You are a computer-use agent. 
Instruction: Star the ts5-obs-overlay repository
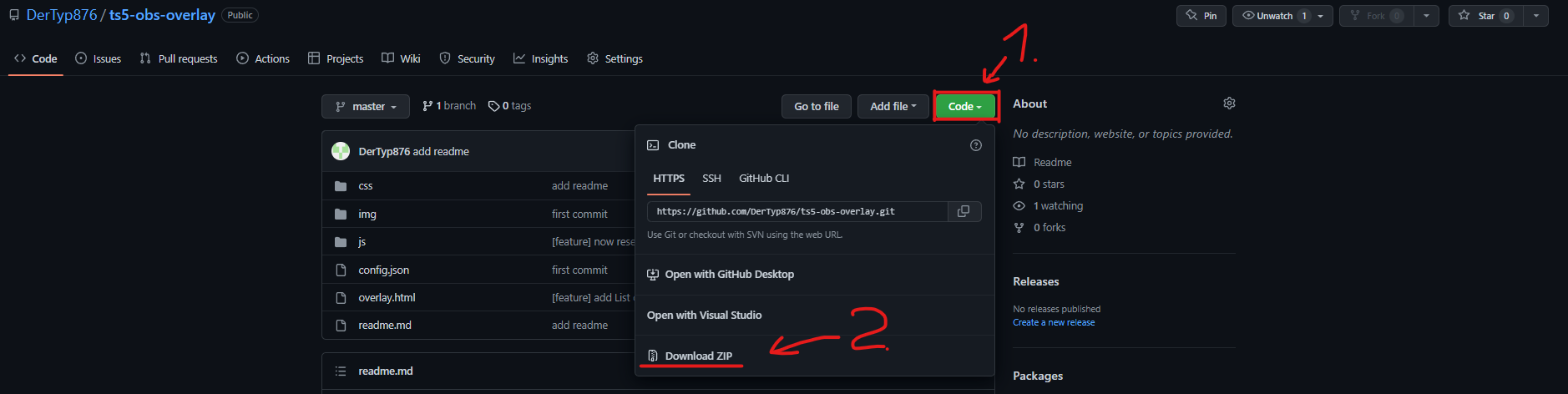click(x=1485, y=16)
